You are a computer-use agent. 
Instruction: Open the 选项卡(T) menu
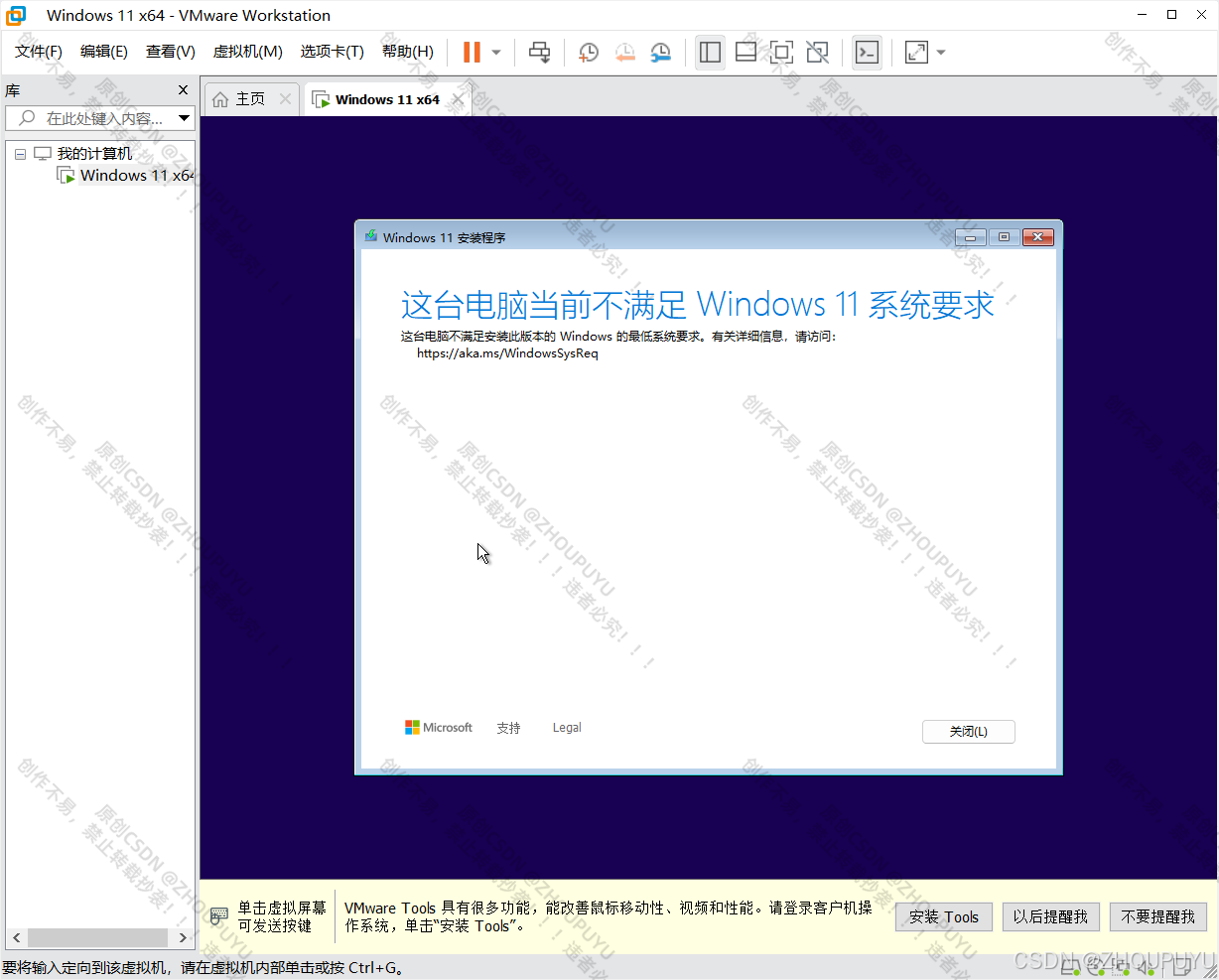click(333, 52)
